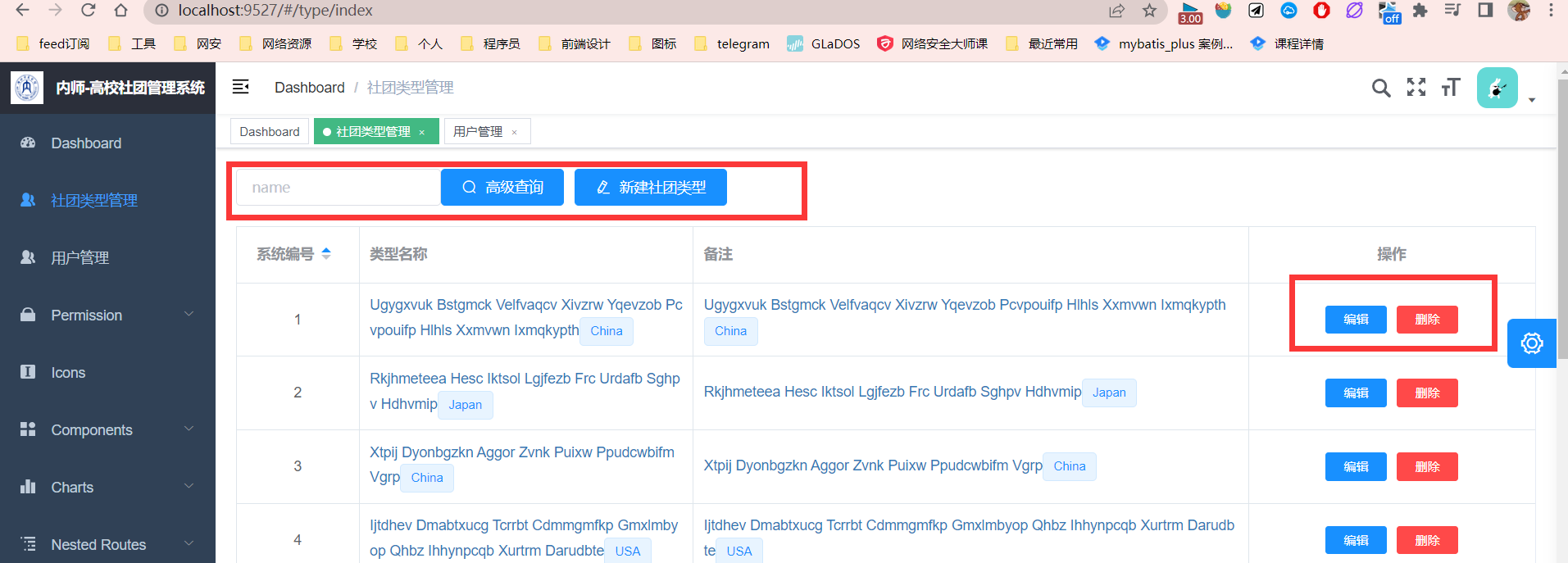Close the 社团类型管理 tab

tap(422, 133)
